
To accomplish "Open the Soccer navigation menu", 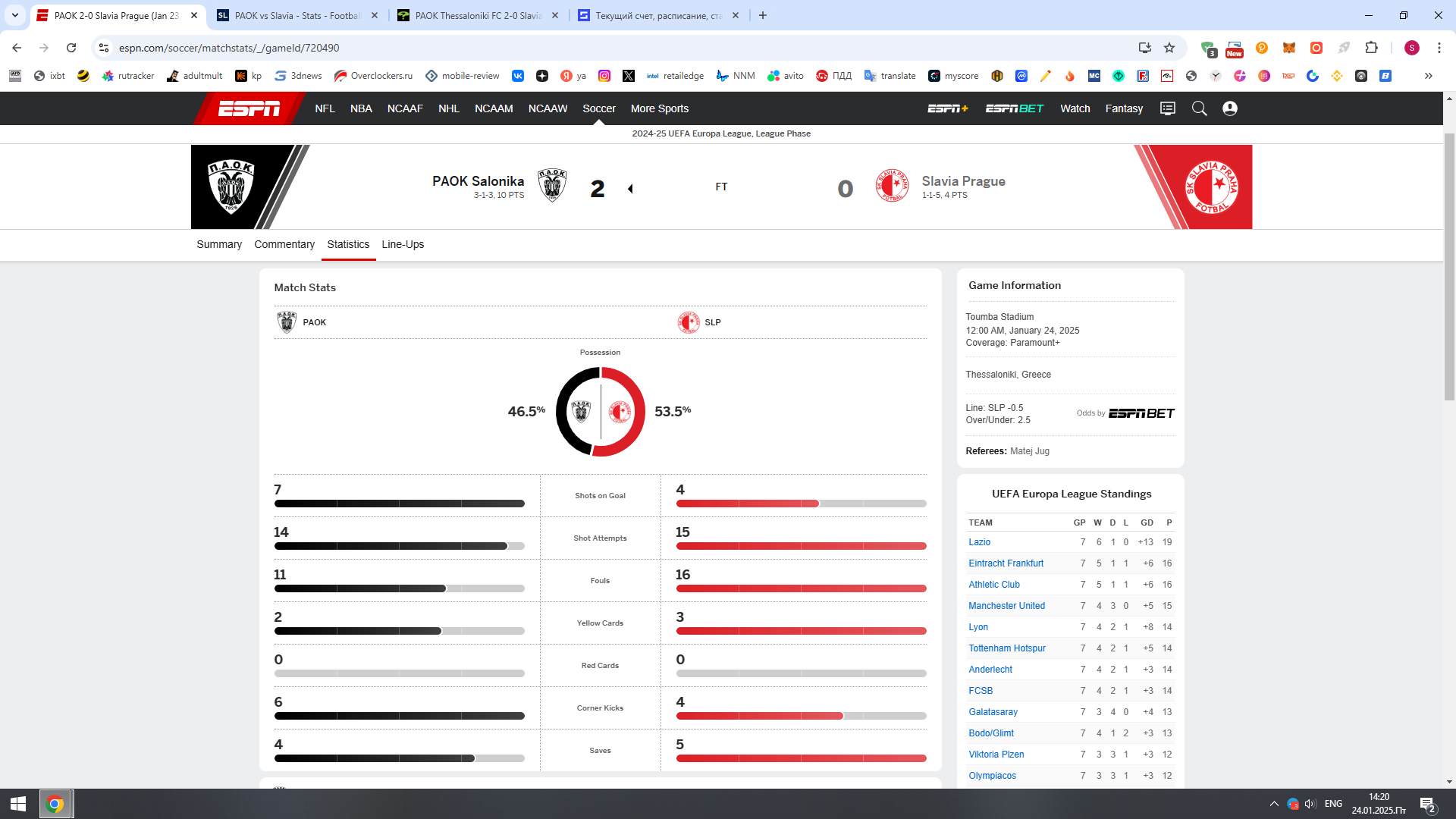I will [599, 108].
